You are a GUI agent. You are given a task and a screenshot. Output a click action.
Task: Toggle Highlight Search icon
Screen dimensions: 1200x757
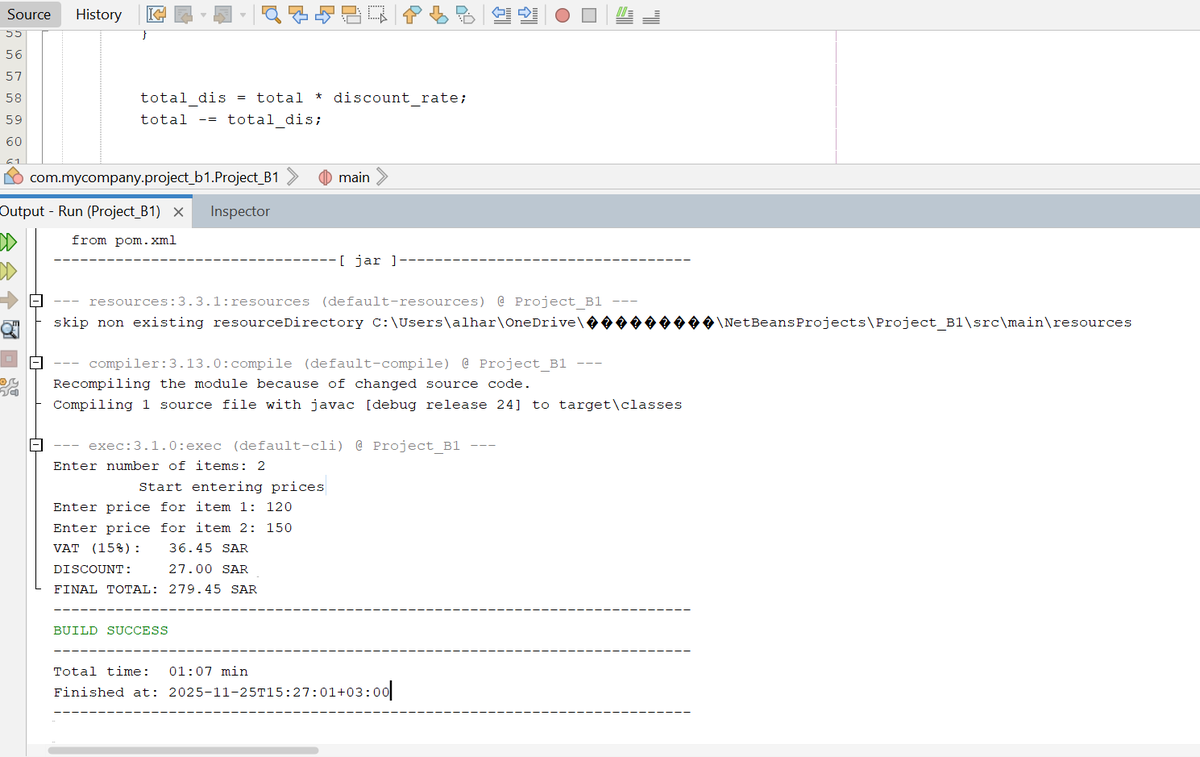[351, 15]
